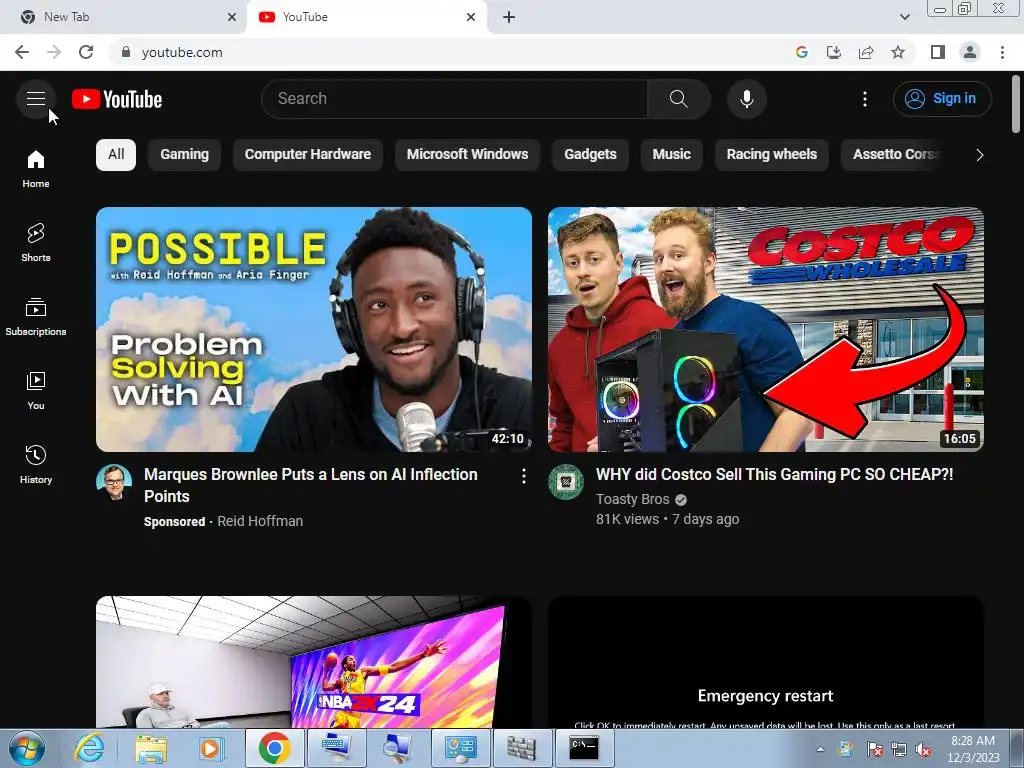Open Problem Solving With AI thumbnail
This screenshot has width=1024, height=768.
(x=314, y=329)
